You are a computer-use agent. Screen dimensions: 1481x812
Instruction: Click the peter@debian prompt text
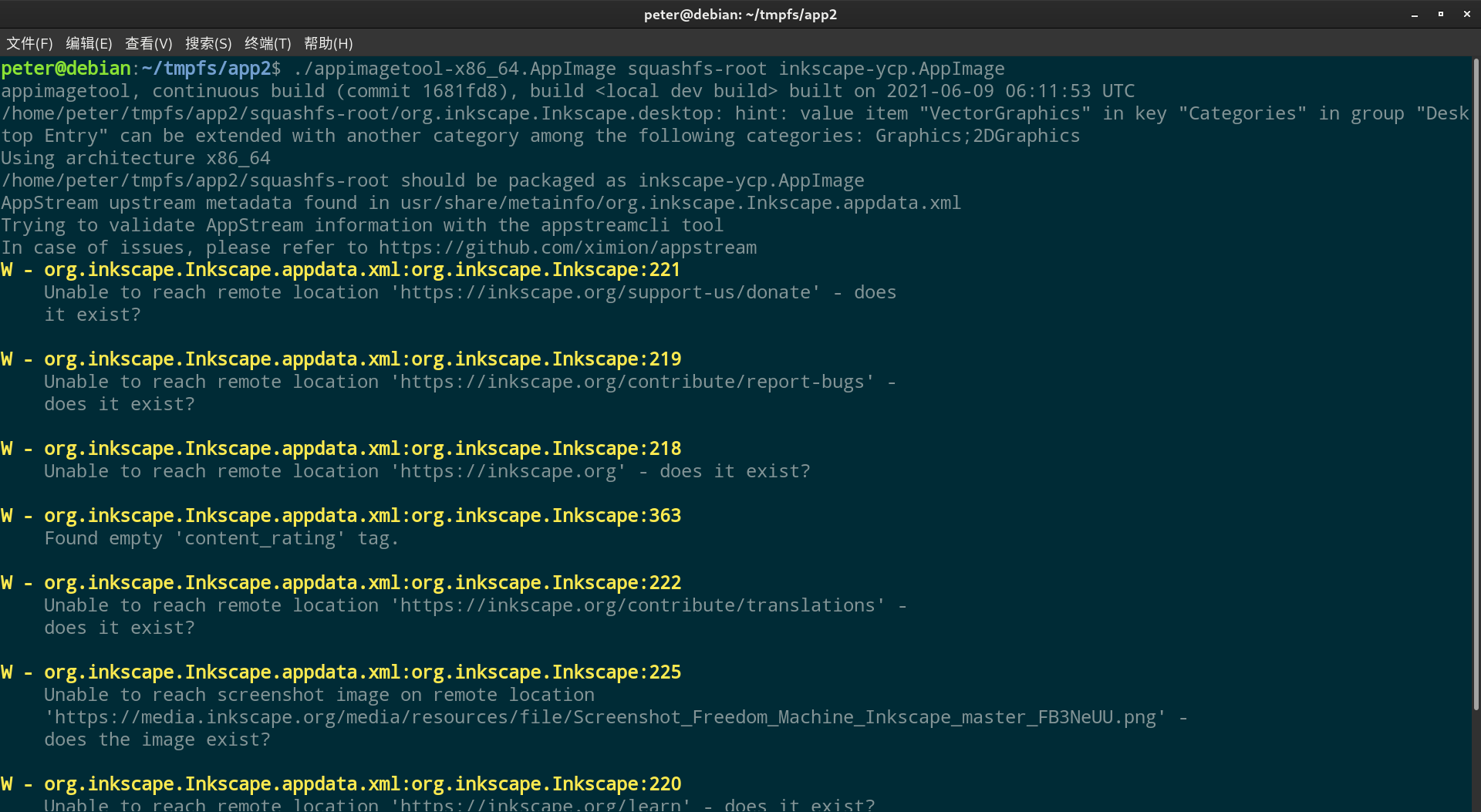click(x=66, y=69)
